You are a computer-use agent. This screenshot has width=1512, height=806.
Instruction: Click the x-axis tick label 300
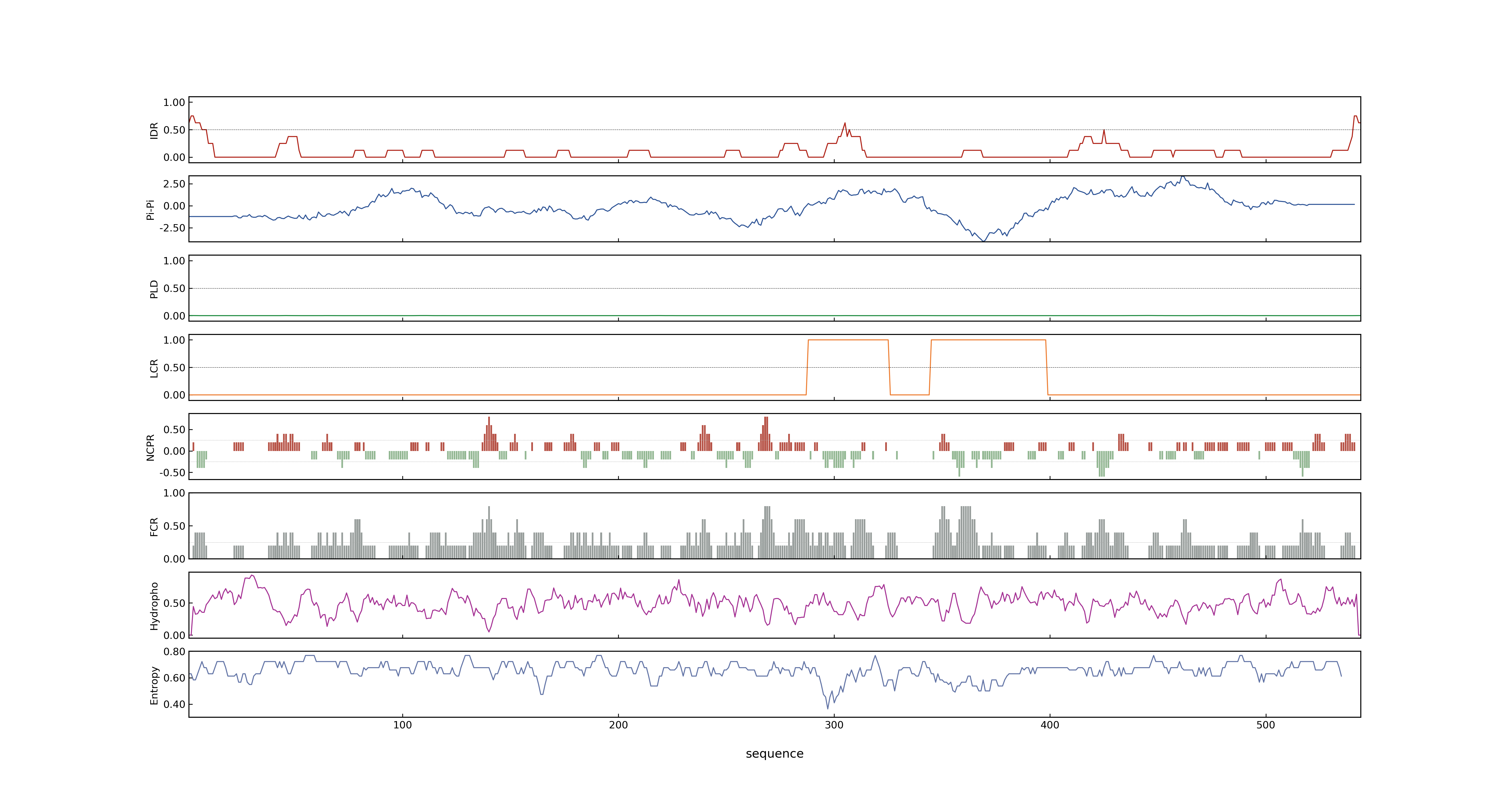(x=834, y=725)
